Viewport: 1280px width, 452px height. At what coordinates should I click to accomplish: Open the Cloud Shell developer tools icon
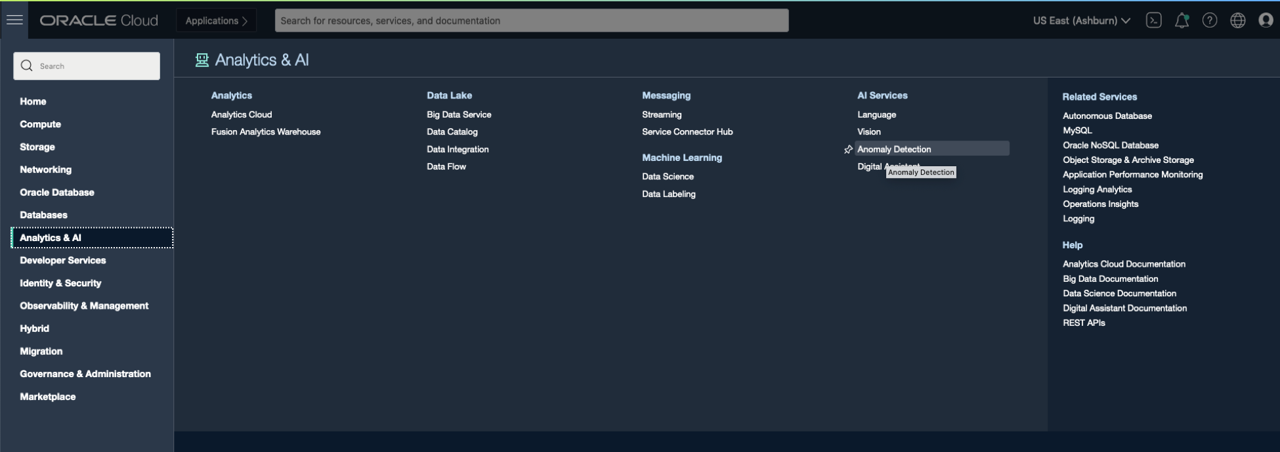(1153, 20)
